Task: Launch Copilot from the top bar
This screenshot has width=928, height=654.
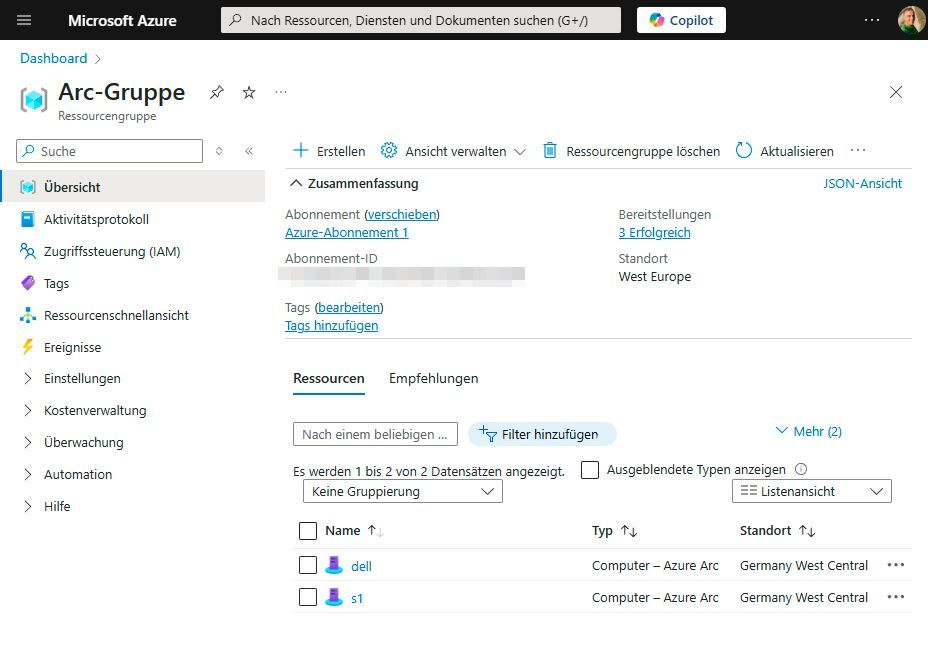Action: pyautogui.click(x=681, y=20)
